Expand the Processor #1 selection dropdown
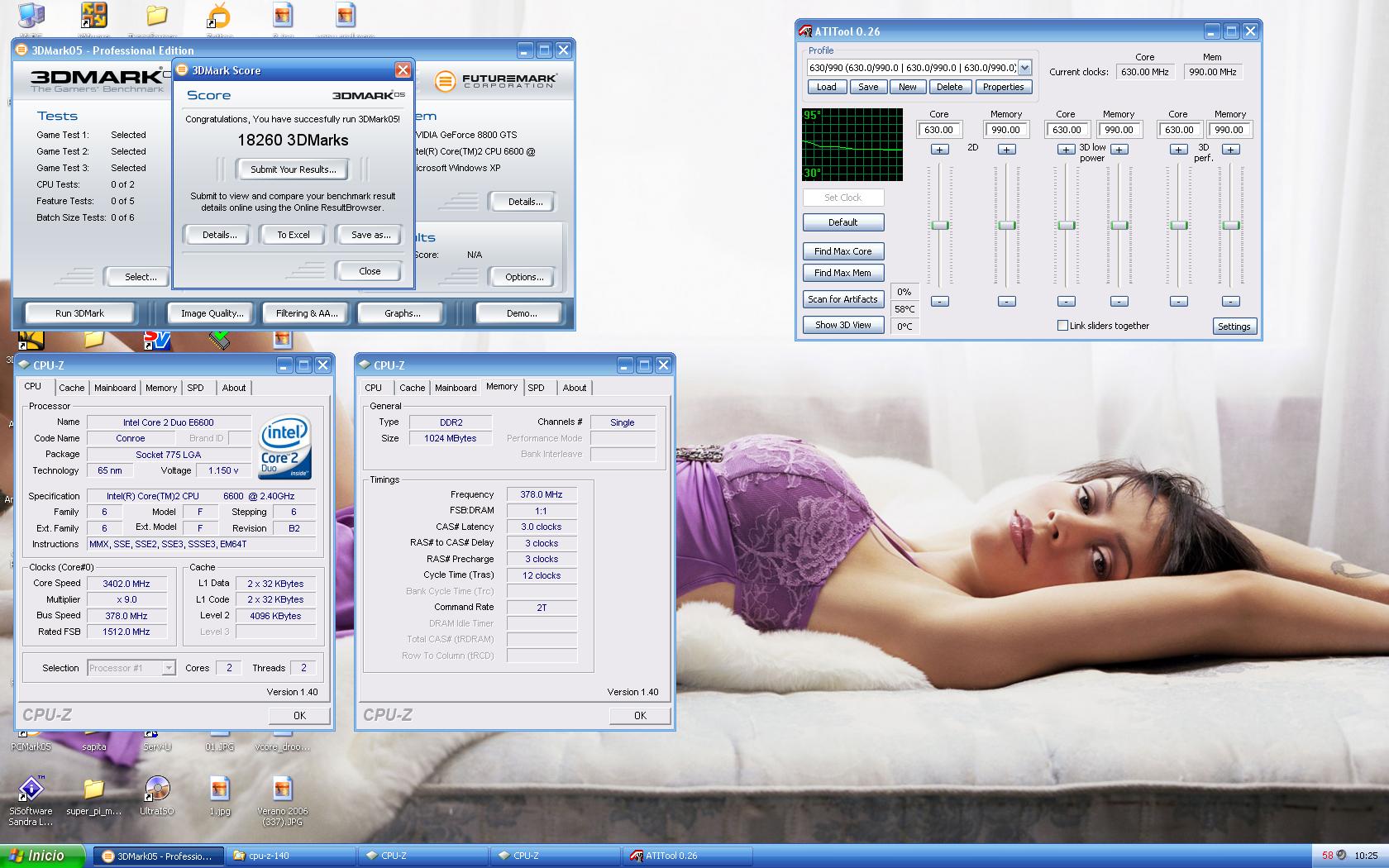 pyautogui.click(x=169, y=668)
